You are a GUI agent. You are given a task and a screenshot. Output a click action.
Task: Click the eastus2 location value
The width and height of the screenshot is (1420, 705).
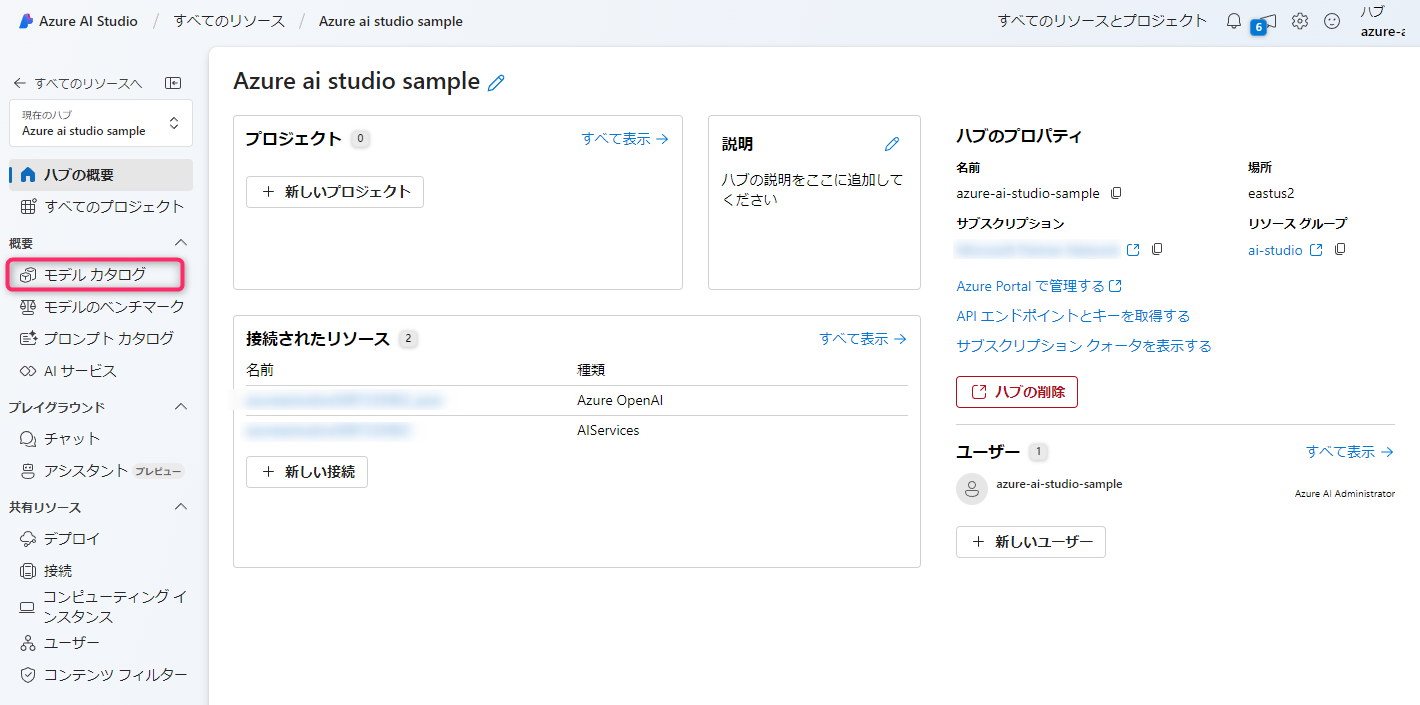(1271, 193)
